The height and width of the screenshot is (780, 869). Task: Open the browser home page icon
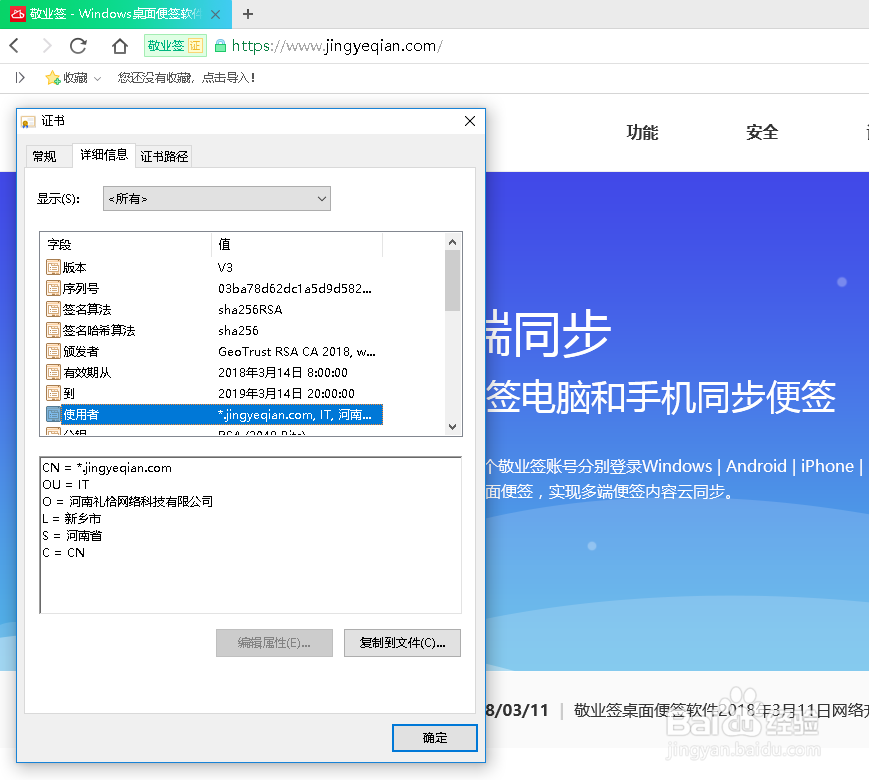coord(120,45)
